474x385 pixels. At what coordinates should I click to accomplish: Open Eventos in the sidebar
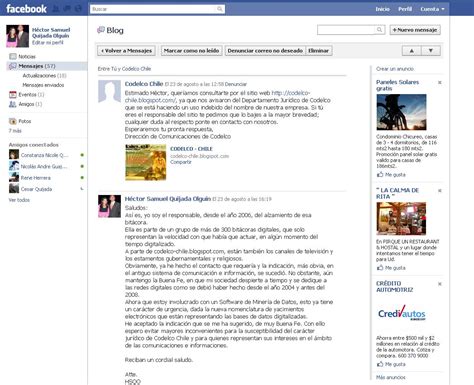coord(31,95)
